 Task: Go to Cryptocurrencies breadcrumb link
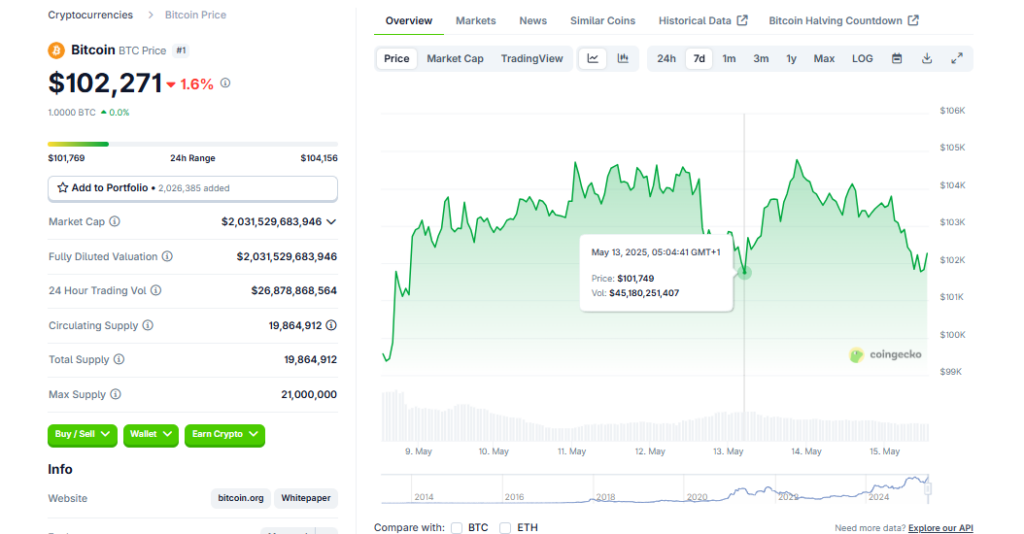click(x=90, y=14)
